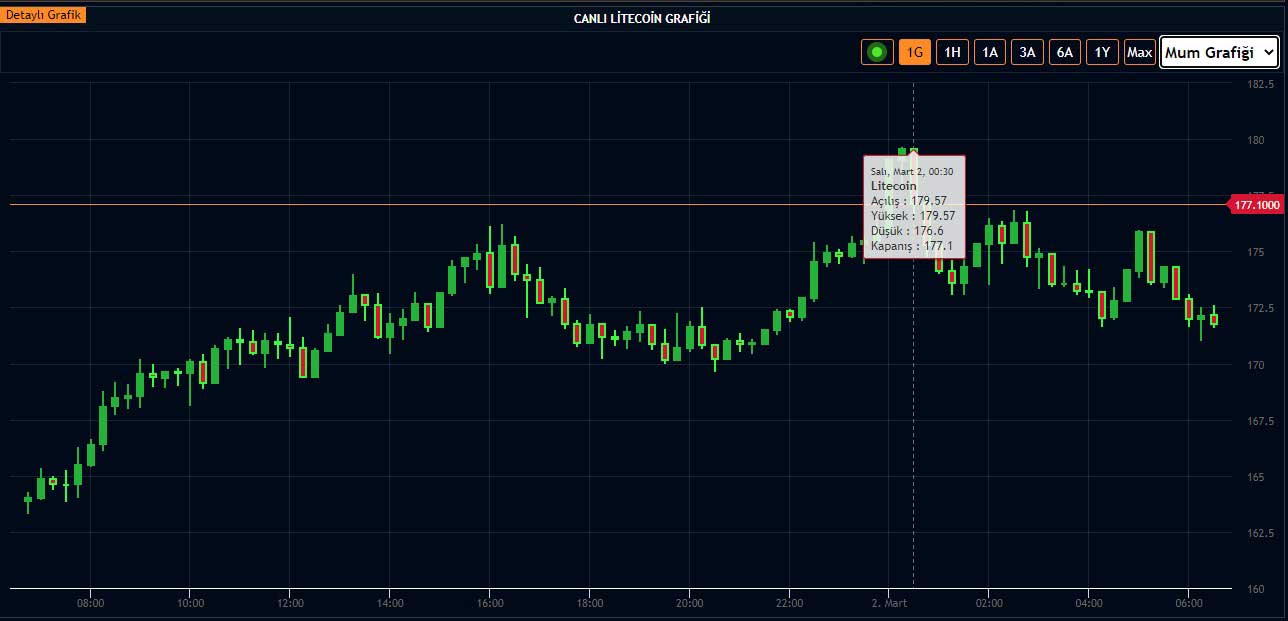This screenshot has height=621, width=1288.
Task: Switch to 6A time range
Action: point(1064,52)
